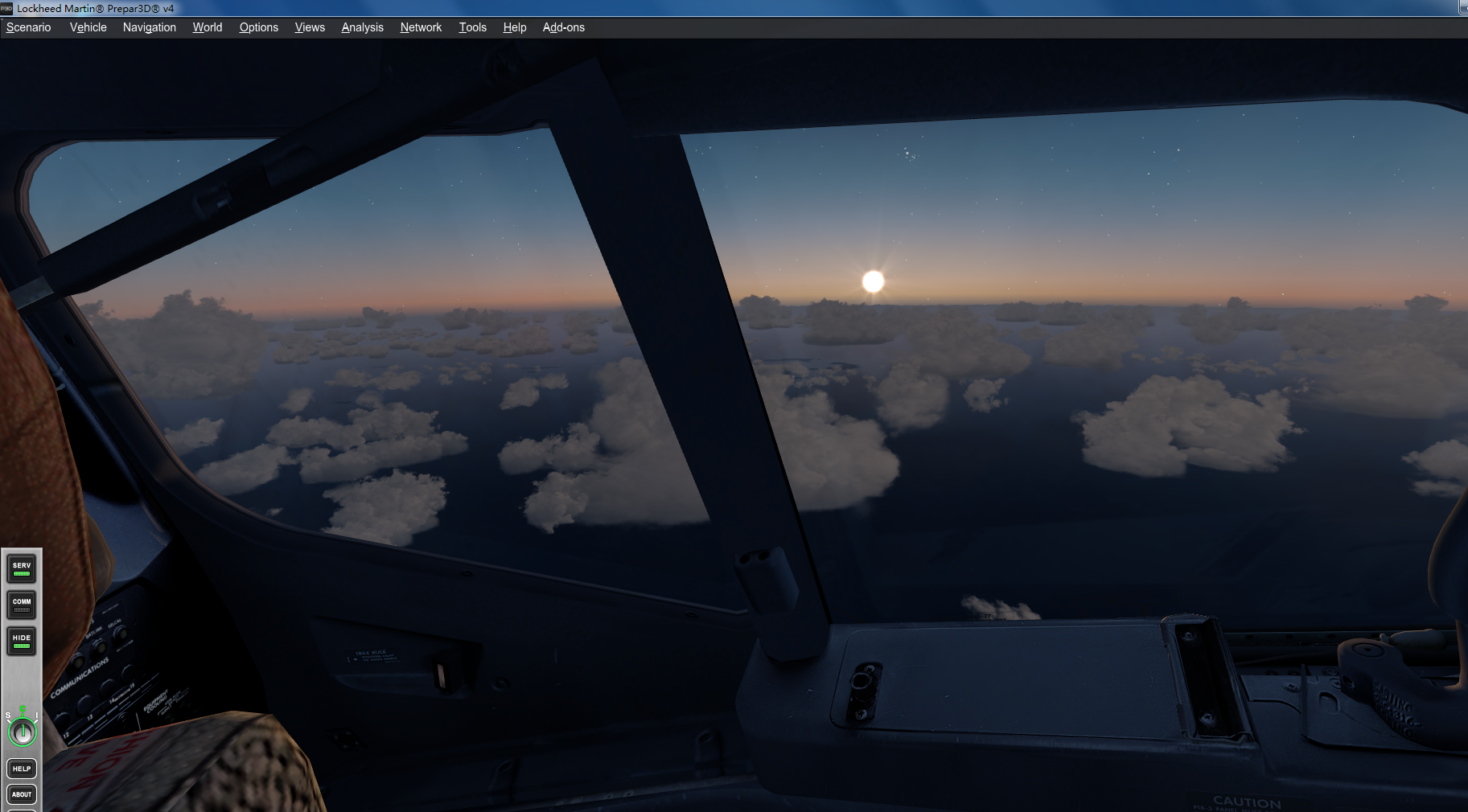Open the Network menu
The width and height of the screenshot is (1468, 812).
click(421, 27)
